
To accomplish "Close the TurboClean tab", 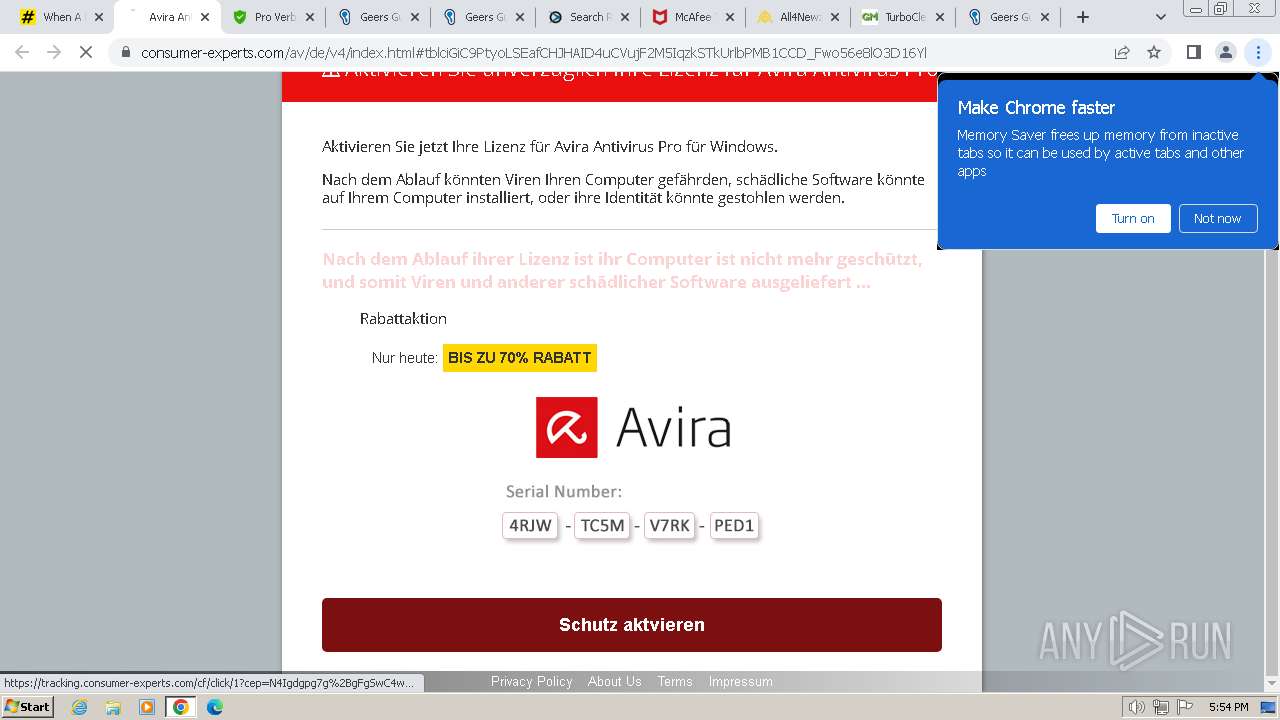I will [x=939, y=17].
